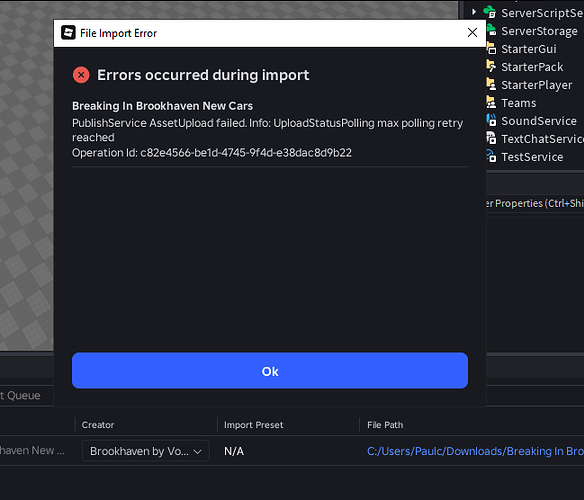Click the StarterPlayer icon
The image size is (584, 500).
pos(491,84)
